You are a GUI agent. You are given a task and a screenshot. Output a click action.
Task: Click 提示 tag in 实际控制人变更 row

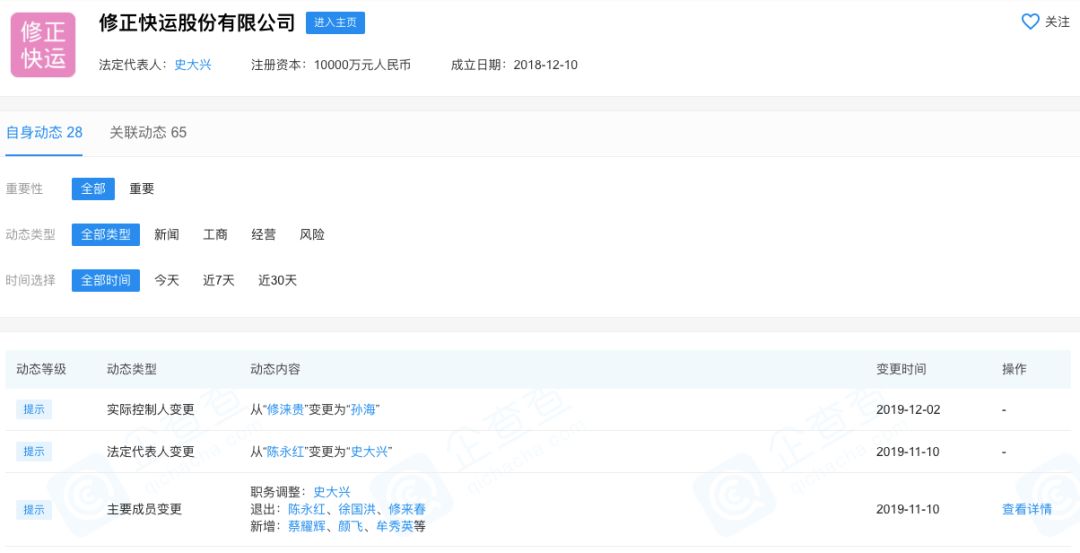point(34,409)
